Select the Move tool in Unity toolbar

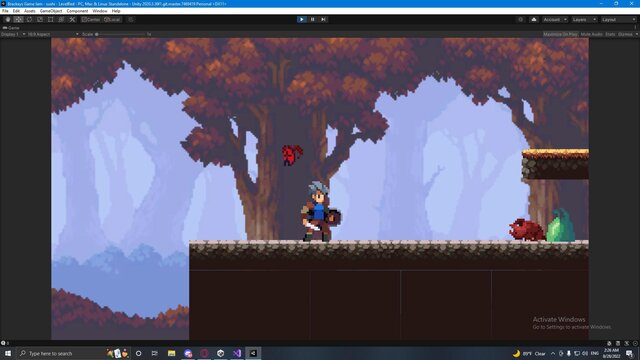[18, 20]
